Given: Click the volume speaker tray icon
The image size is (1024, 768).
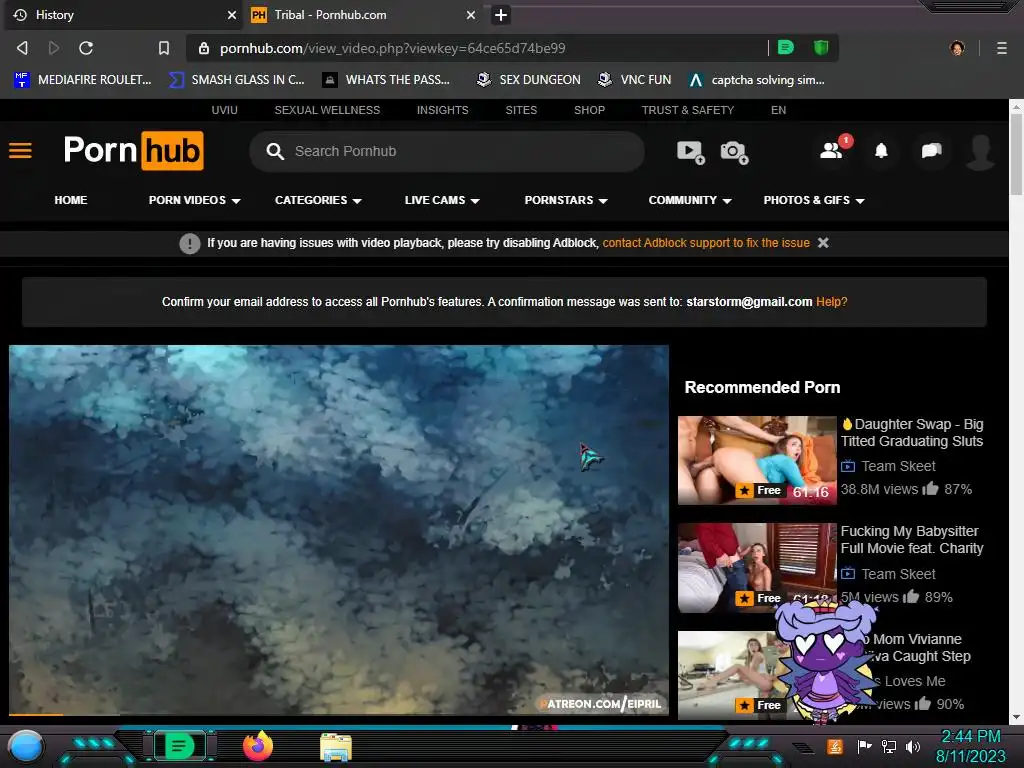Looking at the screenshot, I should tap(913, 746).
